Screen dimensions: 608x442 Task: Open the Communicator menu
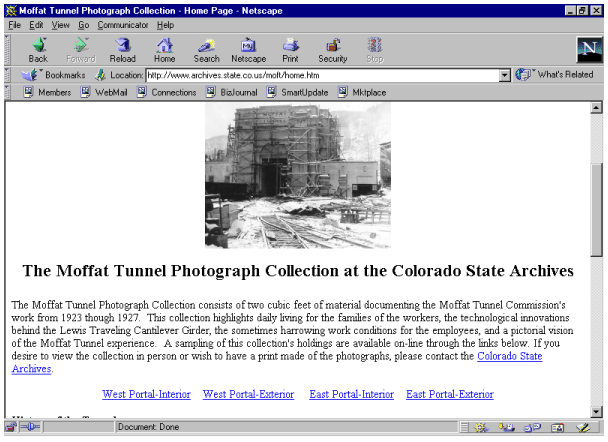(x=123, y=25)
